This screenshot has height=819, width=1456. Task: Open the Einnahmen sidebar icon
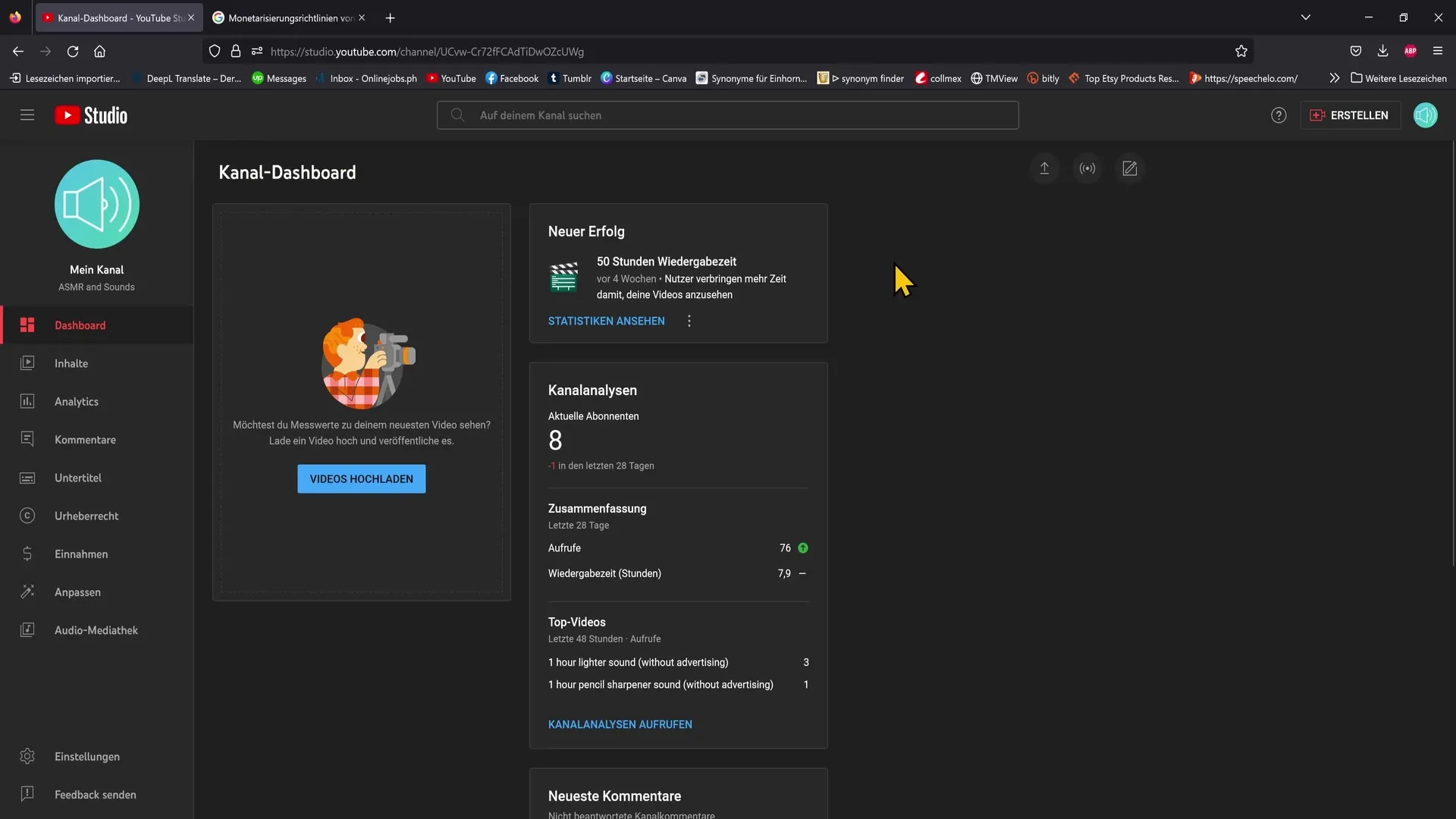point(26,553)
